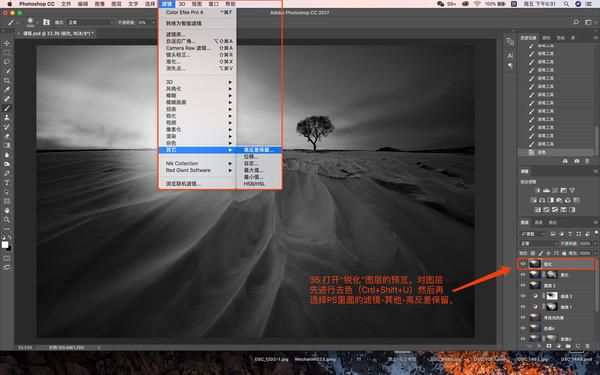Hide the 锐化 layer
Screen dimensions: 600x375
[523, 264]
